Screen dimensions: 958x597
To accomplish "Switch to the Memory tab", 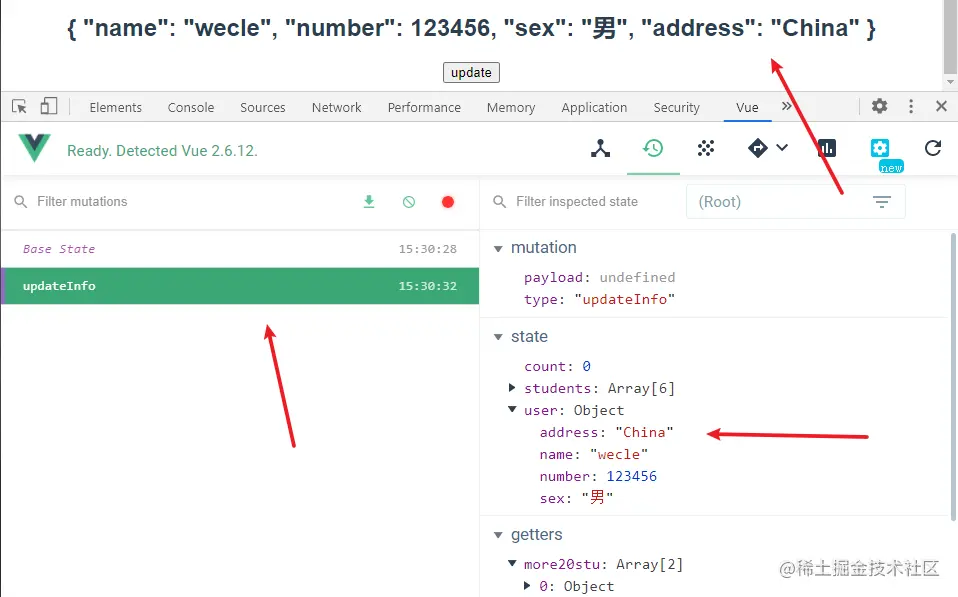I will [x=511, y=108].
